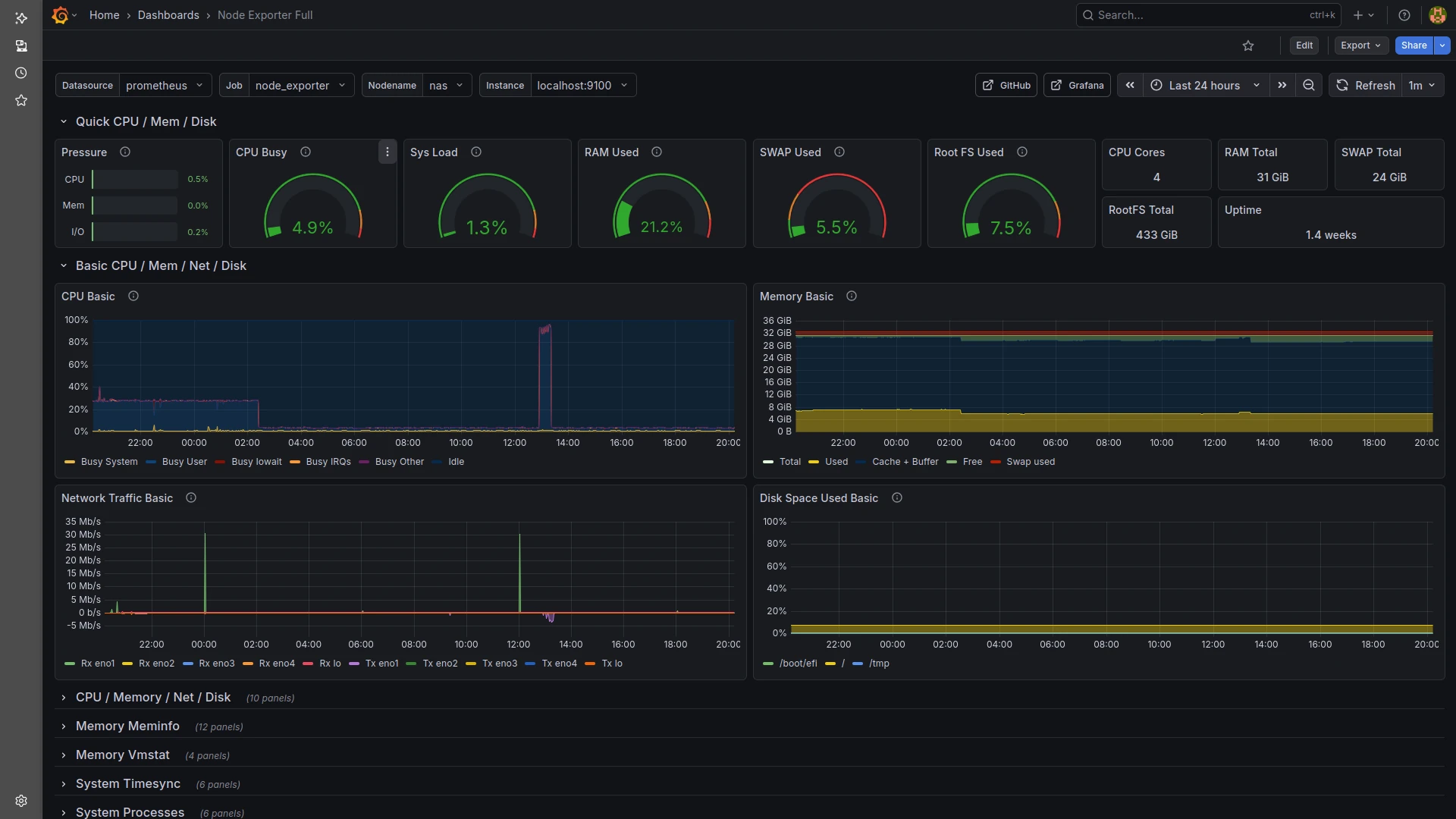Open Administration gear icon in sidebar

[21, 801]
